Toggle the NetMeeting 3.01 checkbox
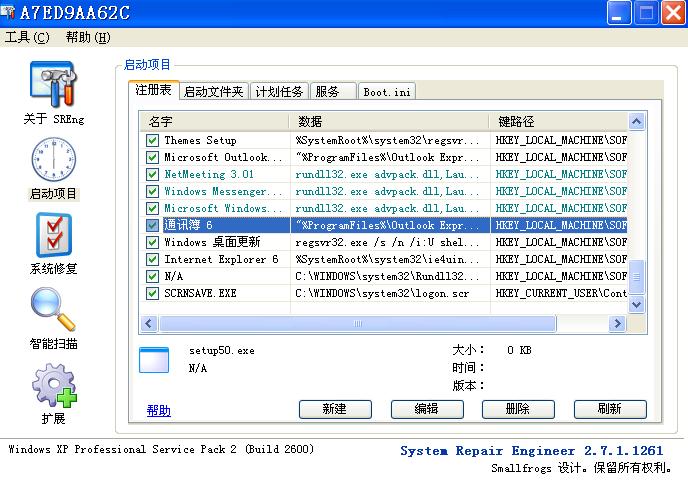 pos(152,175)
